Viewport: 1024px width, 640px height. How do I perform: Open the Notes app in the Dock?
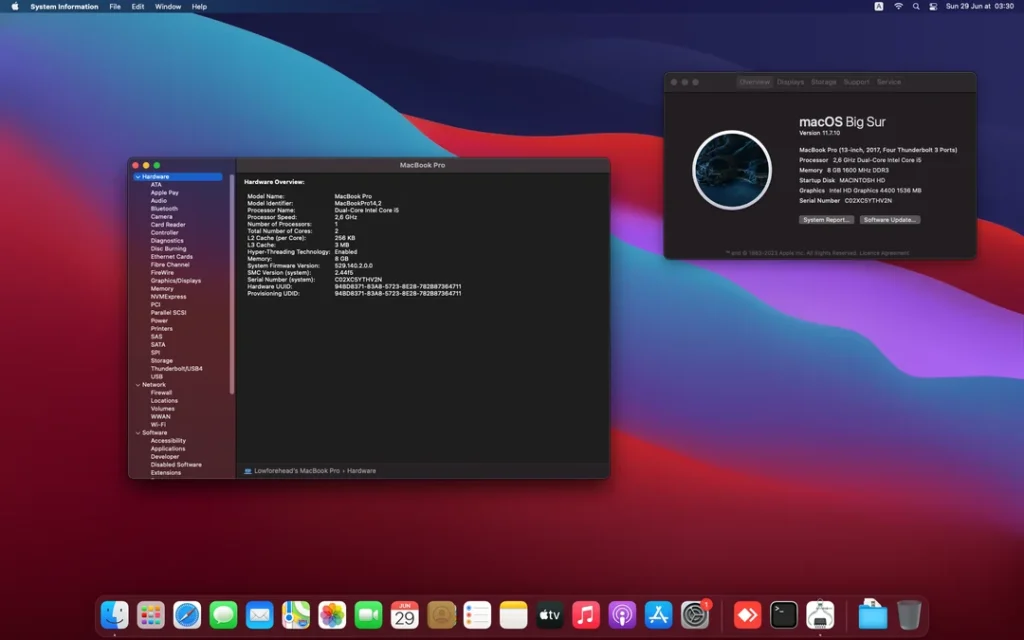[514, 615]
